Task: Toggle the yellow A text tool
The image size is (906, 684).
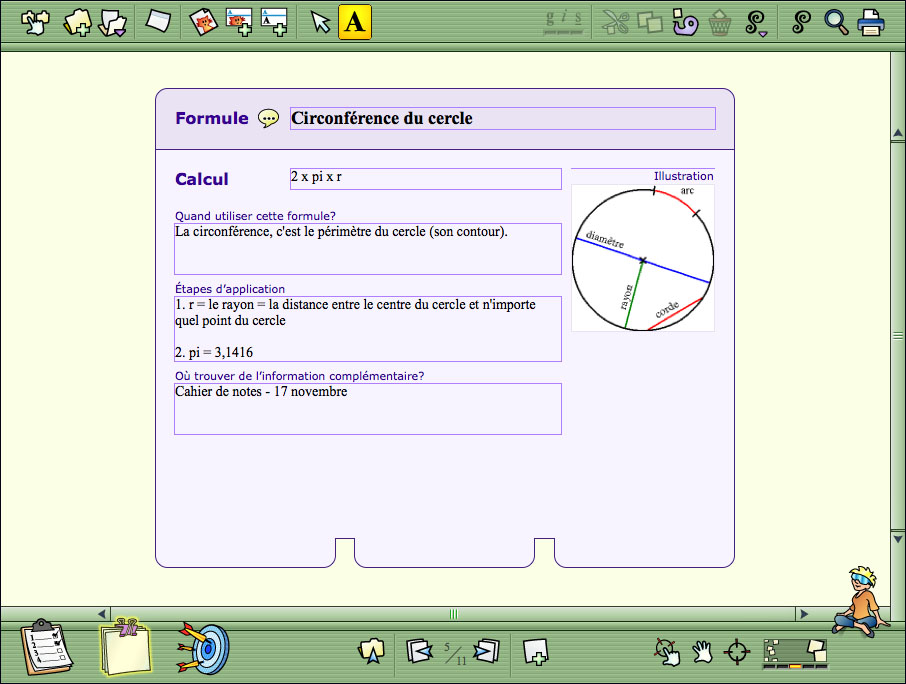Action: pos(355,22)
